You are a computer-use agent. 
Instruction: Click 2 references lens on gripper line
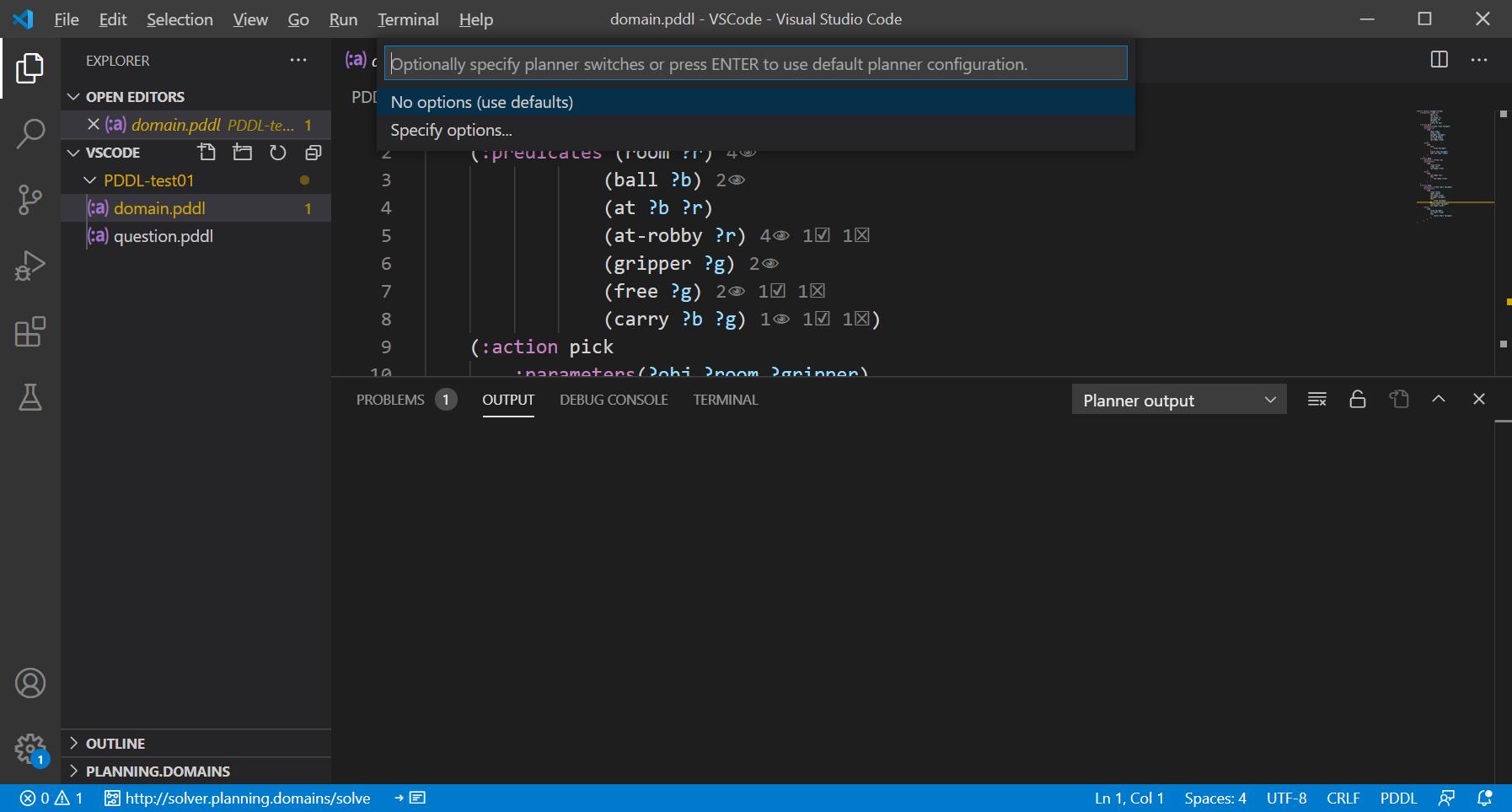pyautogui.click(x=764, y=264)
